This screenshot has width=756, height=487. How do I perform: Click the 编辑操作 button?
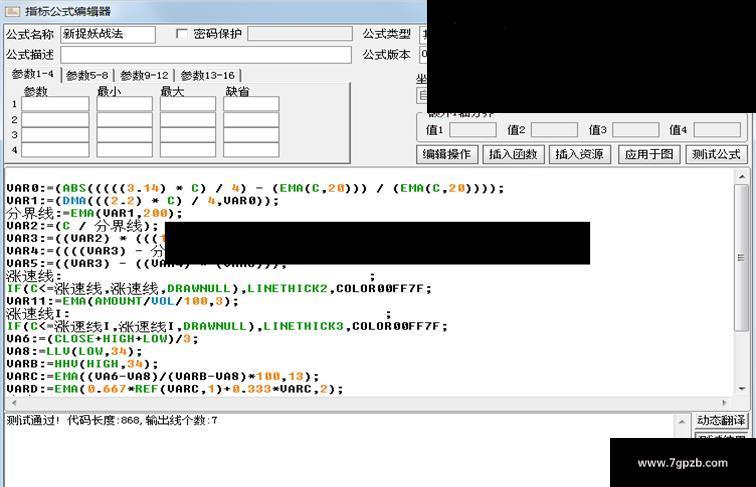(x=446, y=154)
